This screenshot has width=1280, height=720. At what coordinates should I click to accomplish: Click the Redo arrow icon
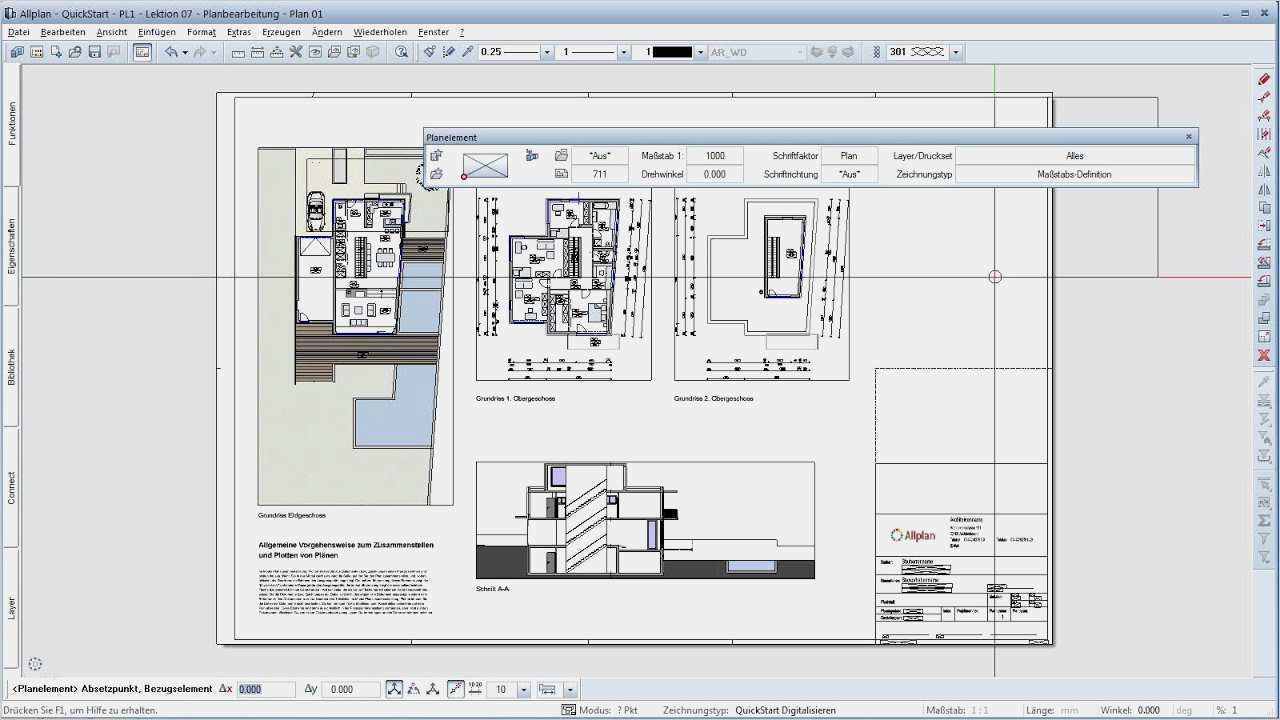point(200,52)
